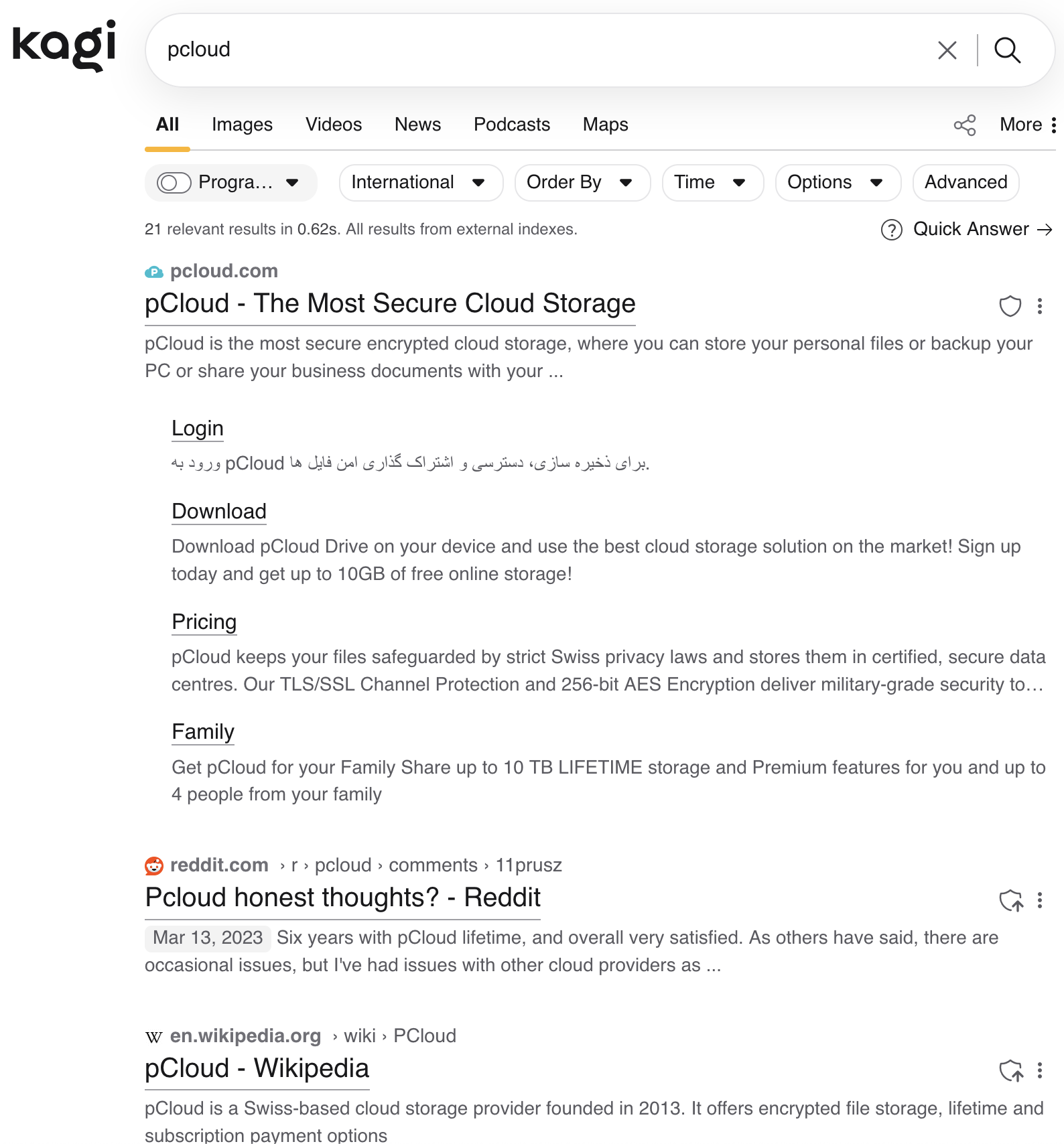Toggle the Programming lens switch
The image size is (1064, 1144).
coord(174,183)
